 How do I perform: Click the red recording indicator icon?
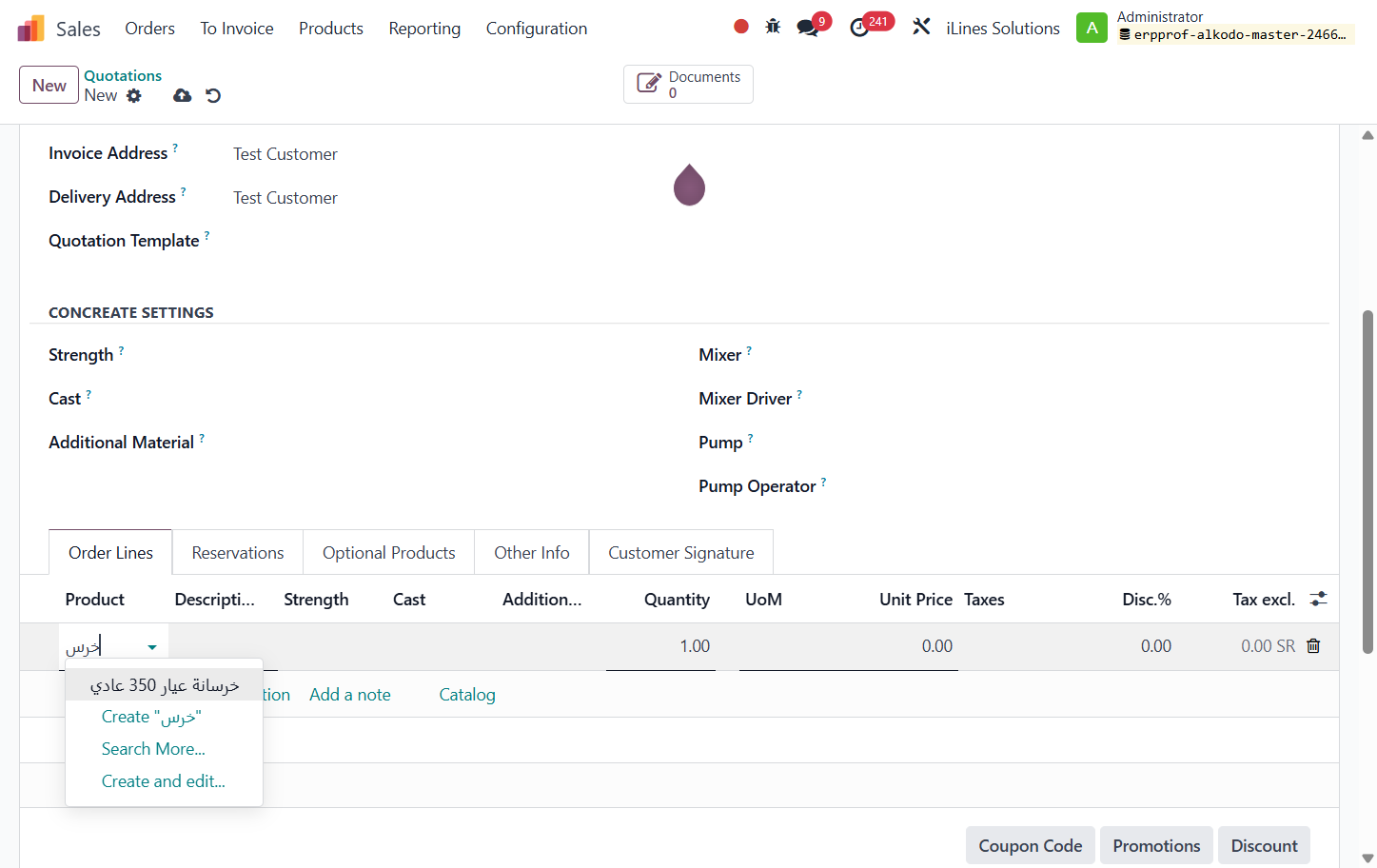coord(741,27)
